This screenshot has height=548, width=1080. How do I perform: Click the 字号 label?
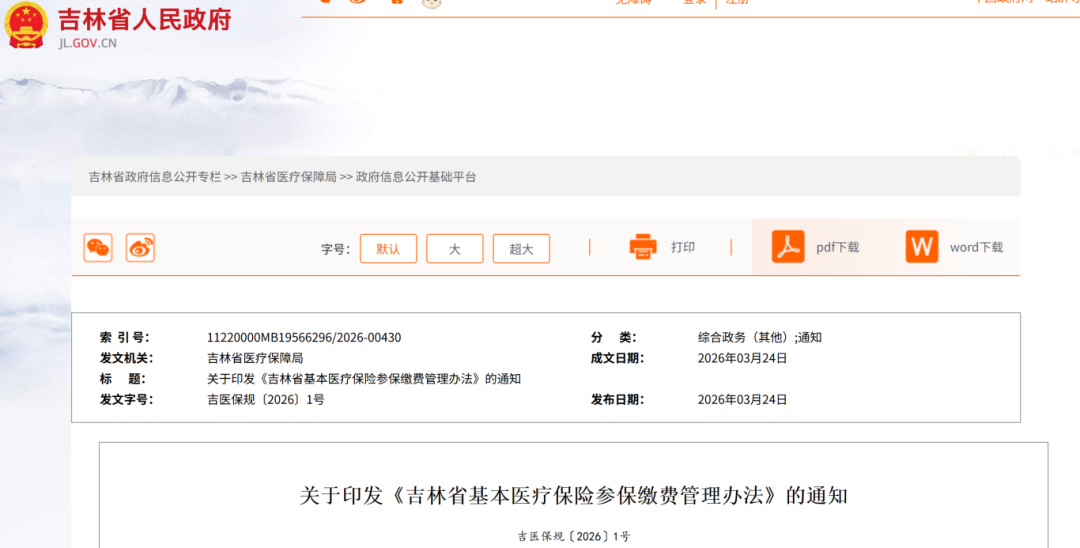click(335, 249)
